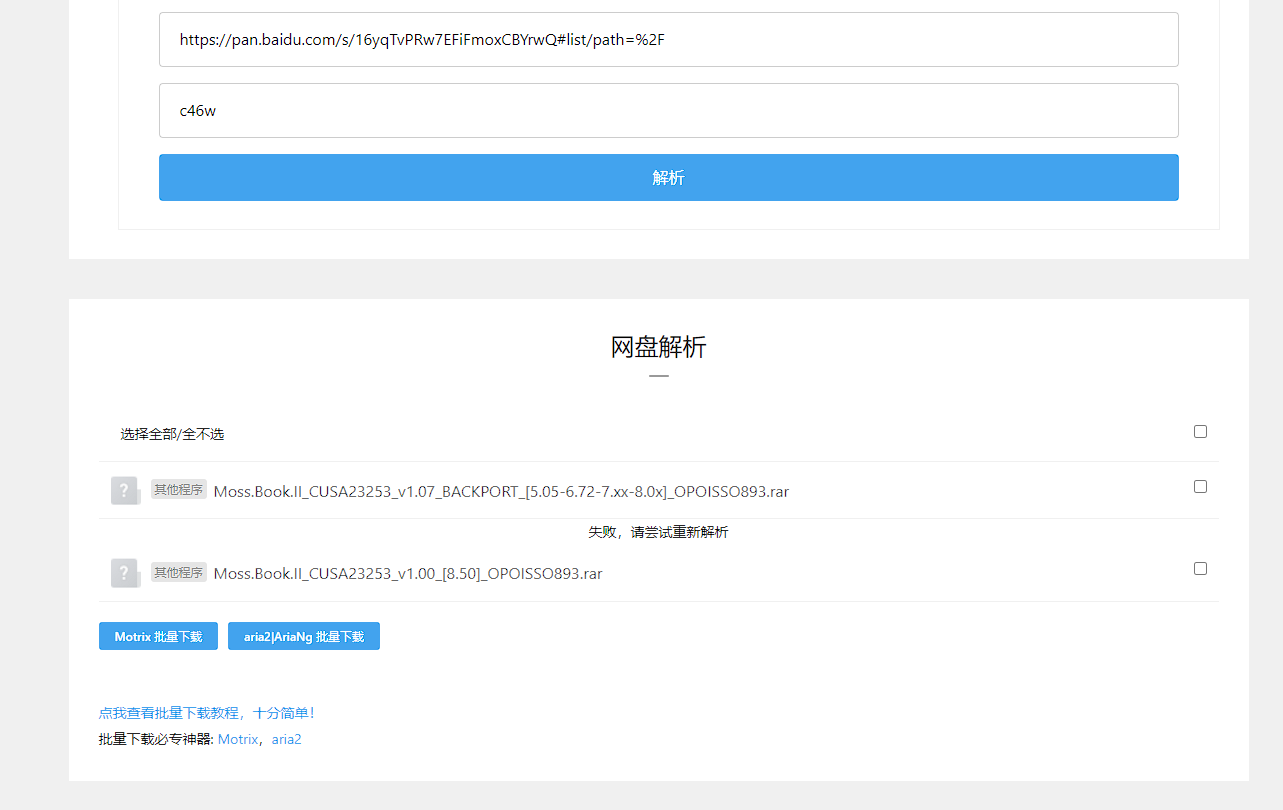Click the 其他程序 tag on the v1.00 [8.50] row
1283x810 pixels.
[179, 572]
